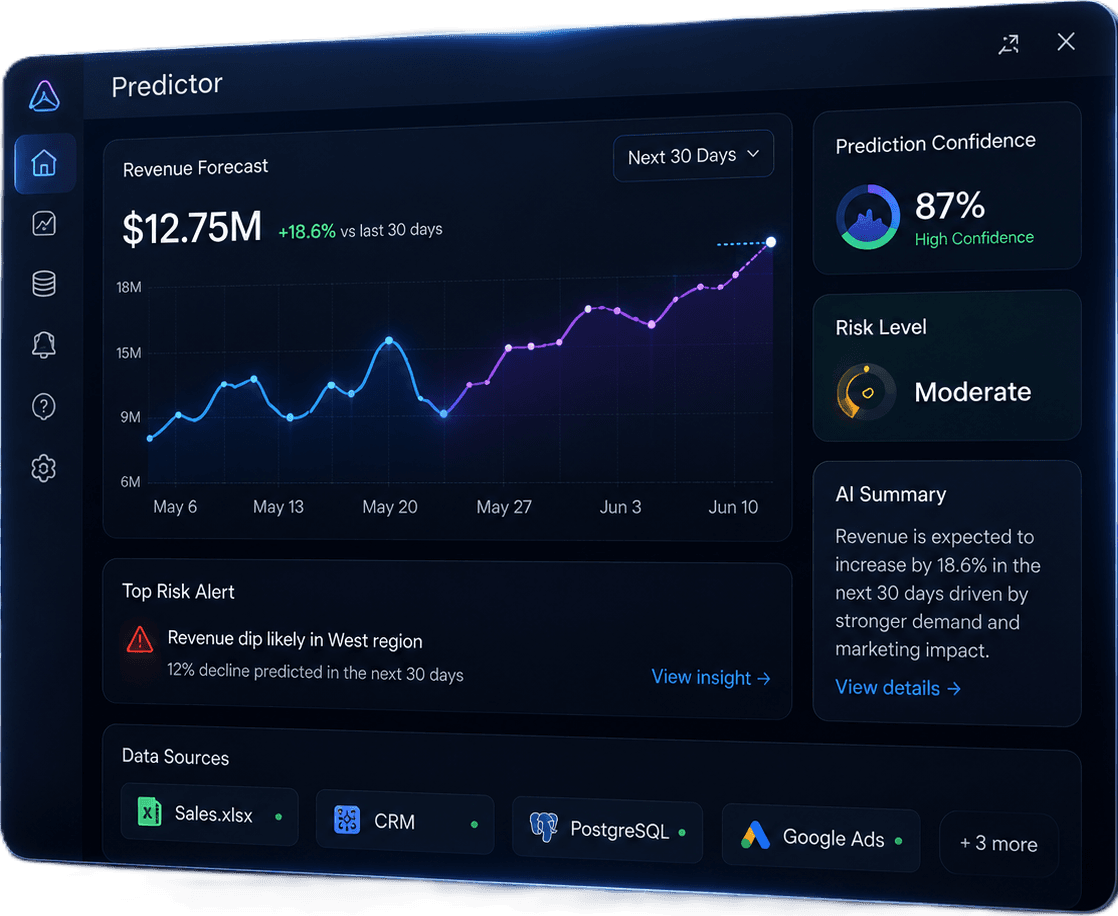This screenshot has height=916, width=1118.
Task: Follow the View details link
Action: click(x=898, y=688)
